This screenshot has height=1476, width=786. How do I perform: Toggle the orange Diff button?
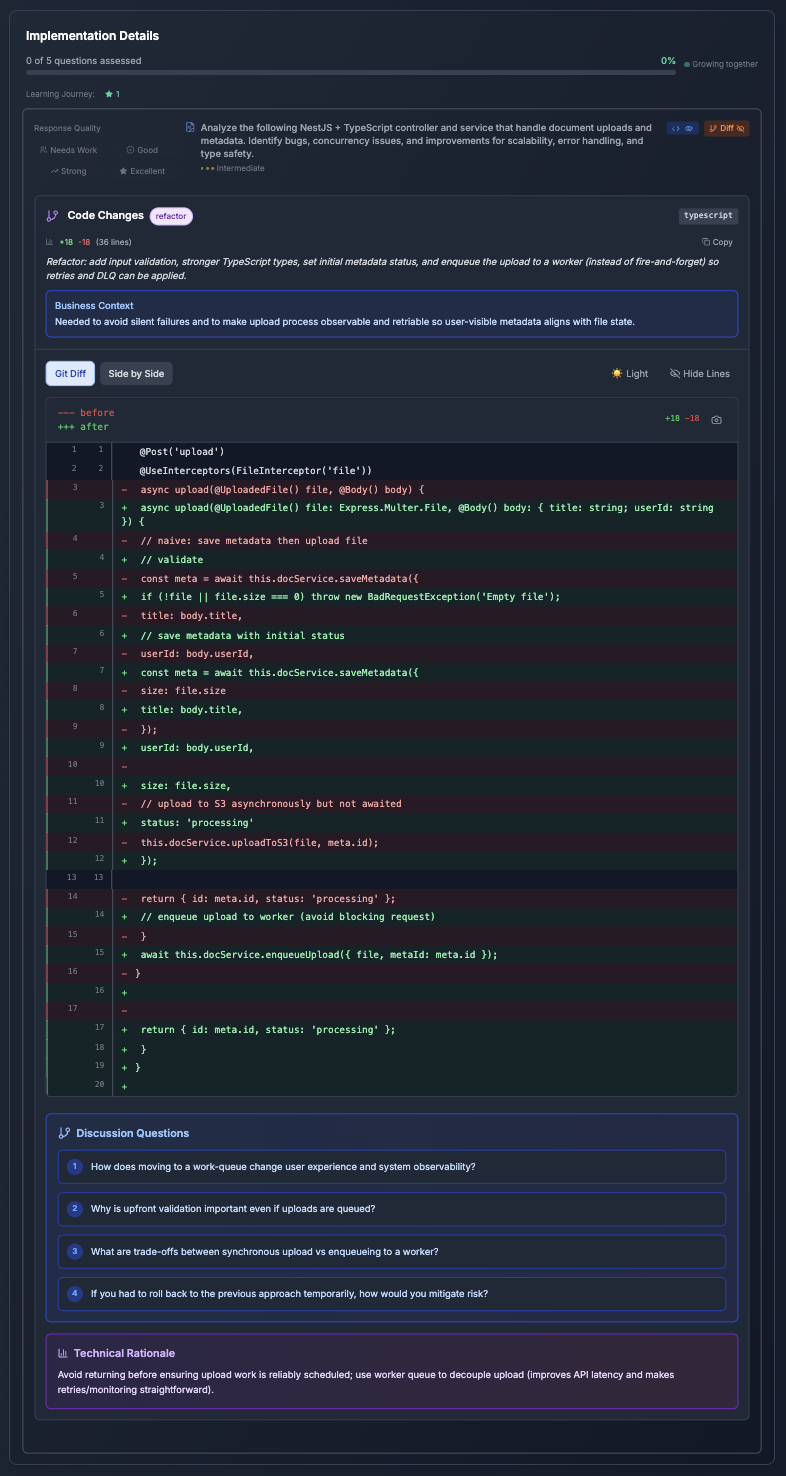coord(727,128)
